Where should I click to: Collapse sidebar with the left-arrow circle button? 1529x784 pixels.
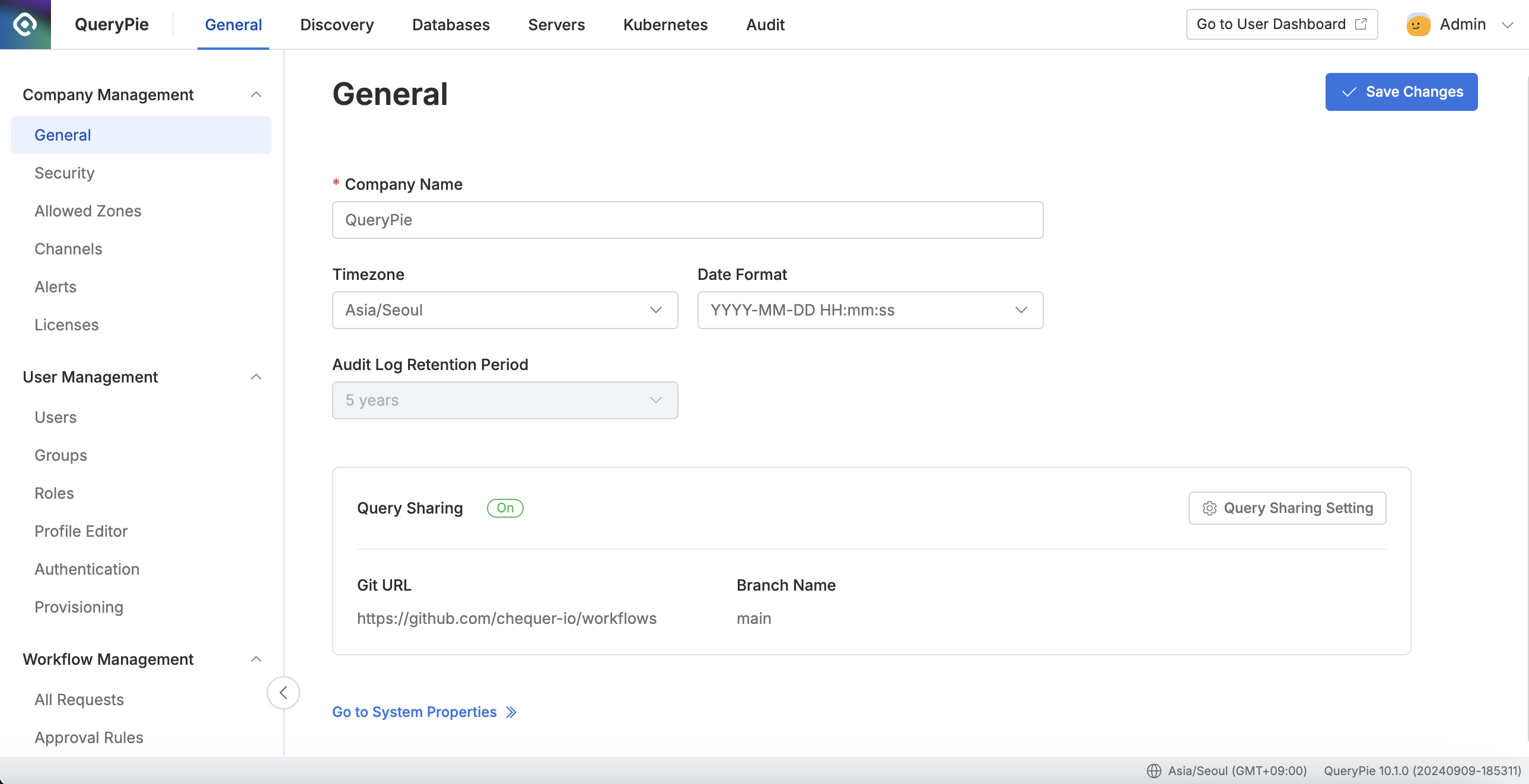[283, 692]
